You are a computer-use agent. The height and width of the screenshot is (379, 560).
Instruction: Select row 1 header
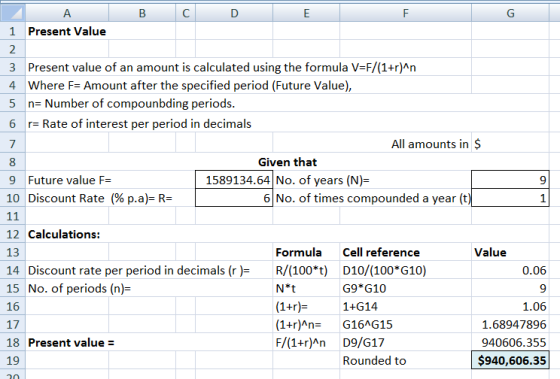click(x=13, y=31)
